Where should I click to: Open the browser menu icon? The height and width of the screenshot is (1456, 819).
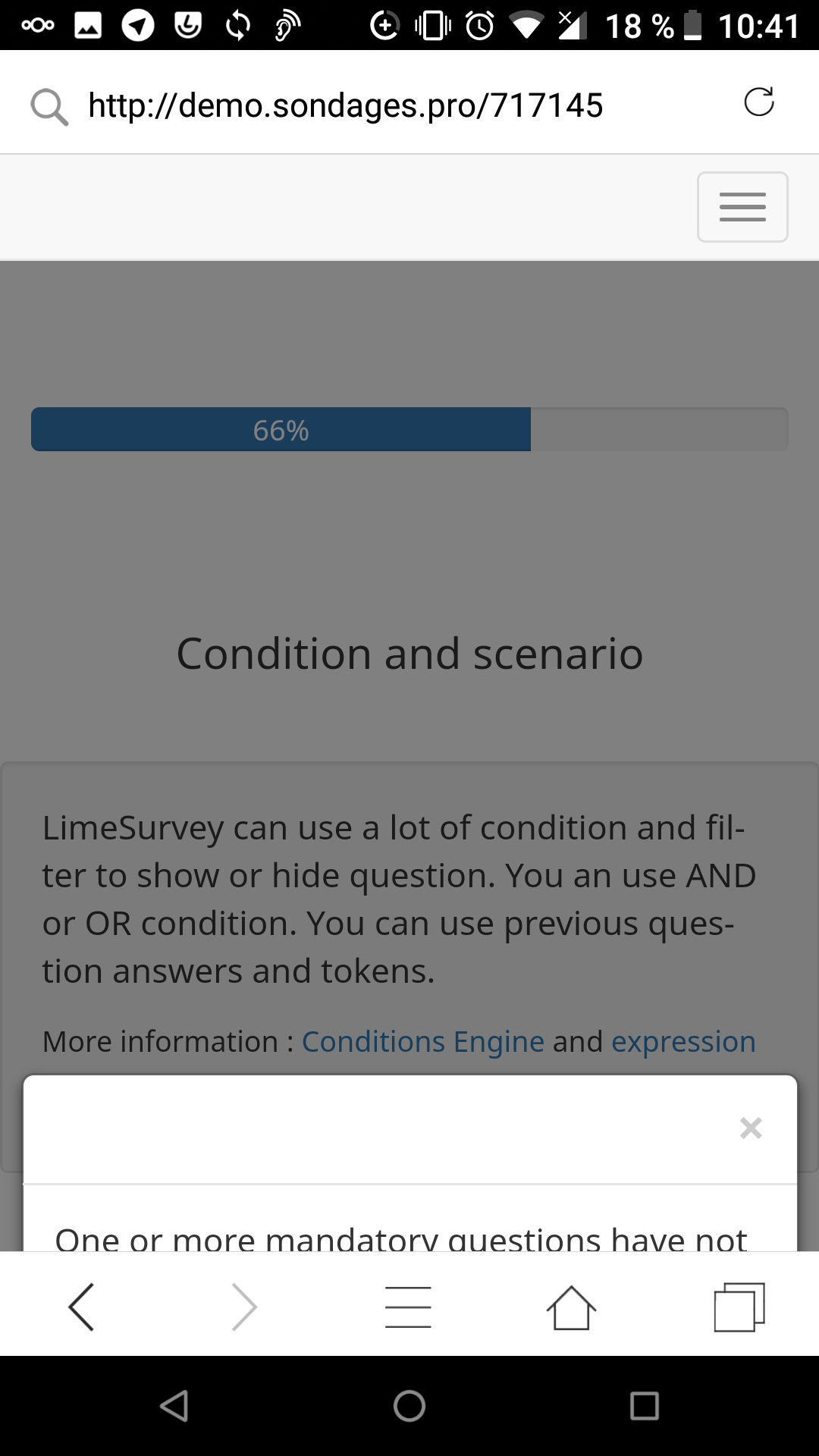pyautogui.click(x=408, y=1307)
